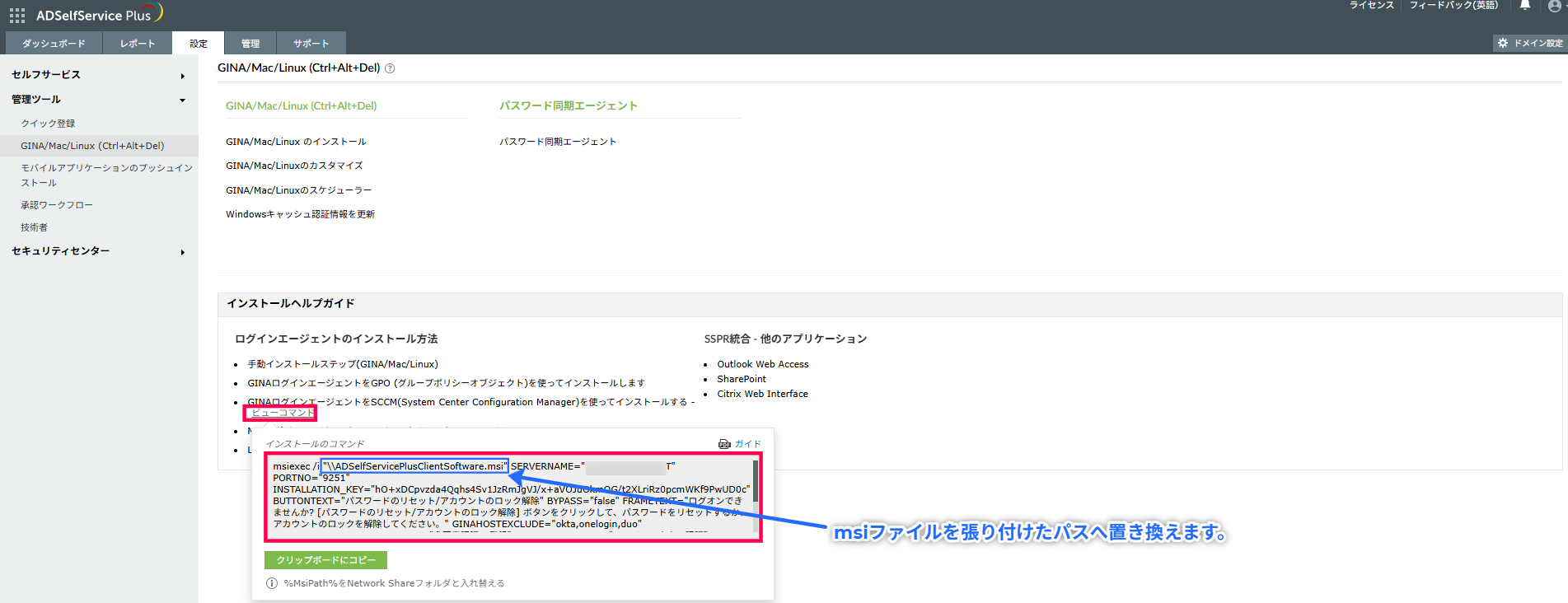Viewport: 1568px width, 603px height.
Task: Open the app grid launcher icon
Action: pos(17,16)
